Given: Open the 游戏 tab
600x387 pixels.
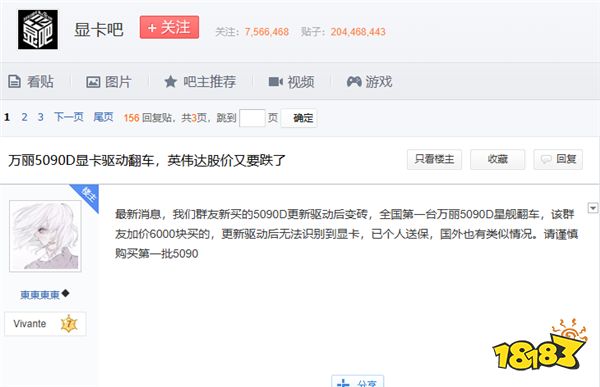Looking at the screenshot, I should pyautogui.click(x=369, y=82).
